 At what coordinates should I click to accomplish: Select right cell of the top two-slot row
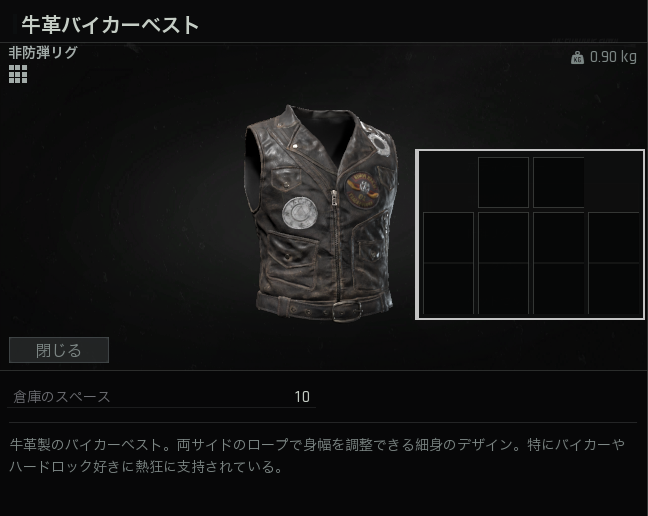558,182
